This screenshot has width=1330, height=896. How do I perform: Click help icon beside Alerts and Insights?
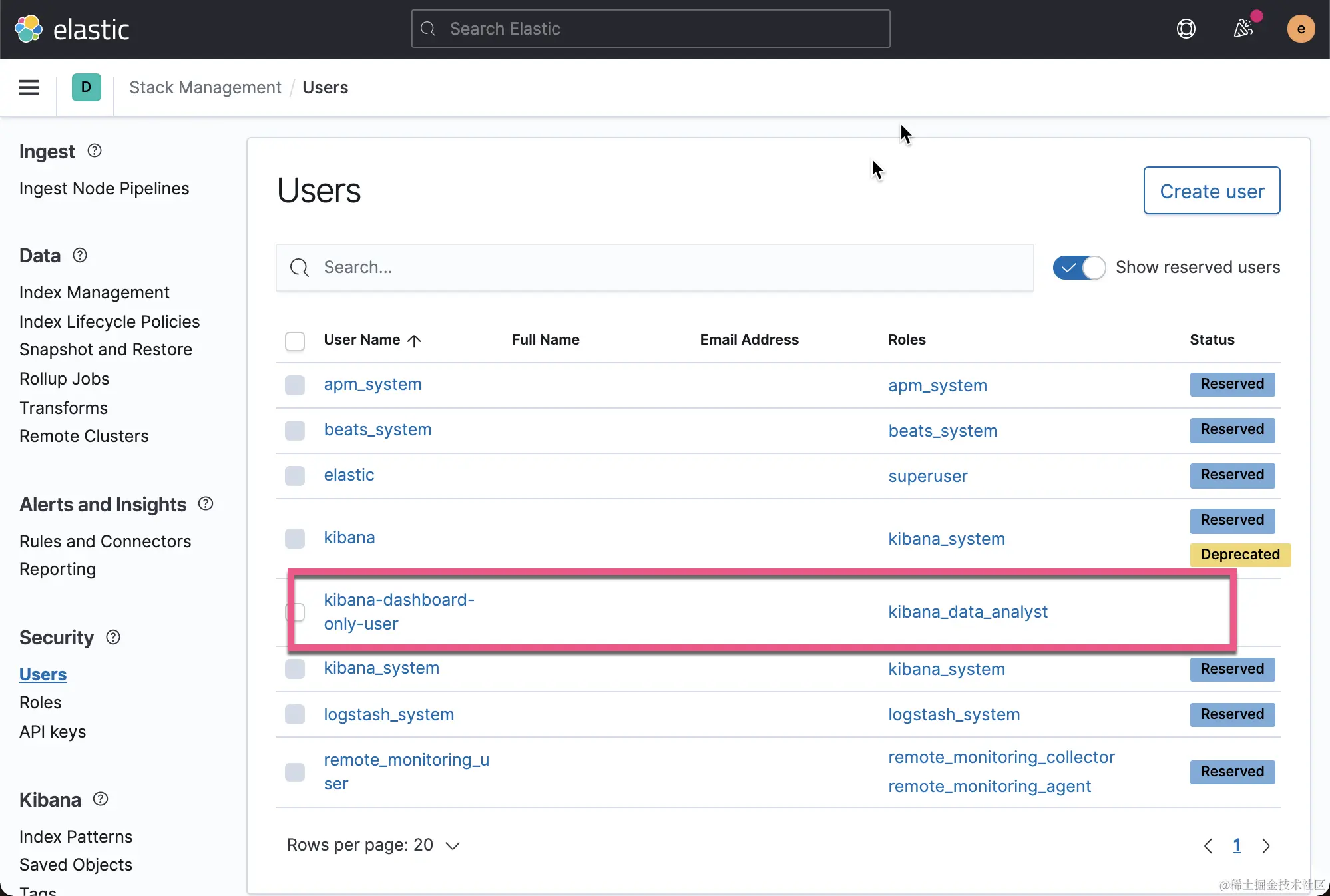[206, 504]
